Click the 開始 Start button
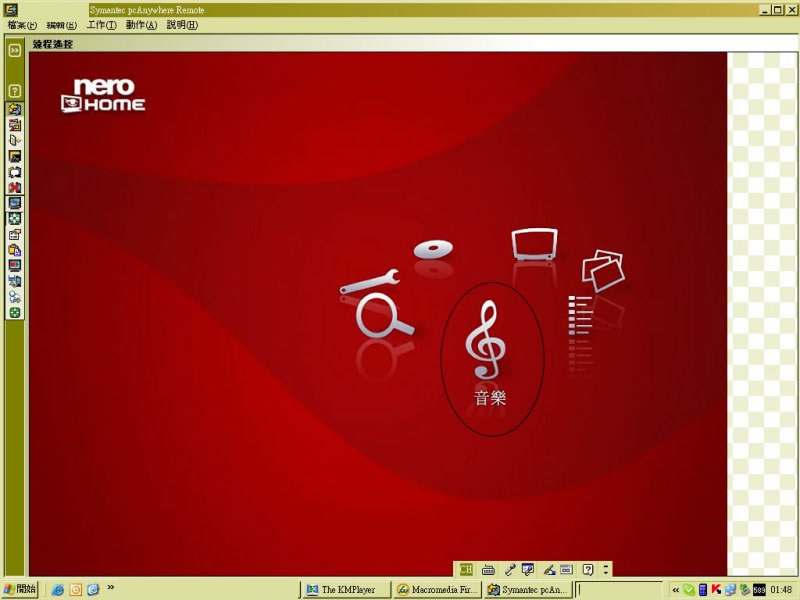The image size is (800, 600). pos(20,589)
